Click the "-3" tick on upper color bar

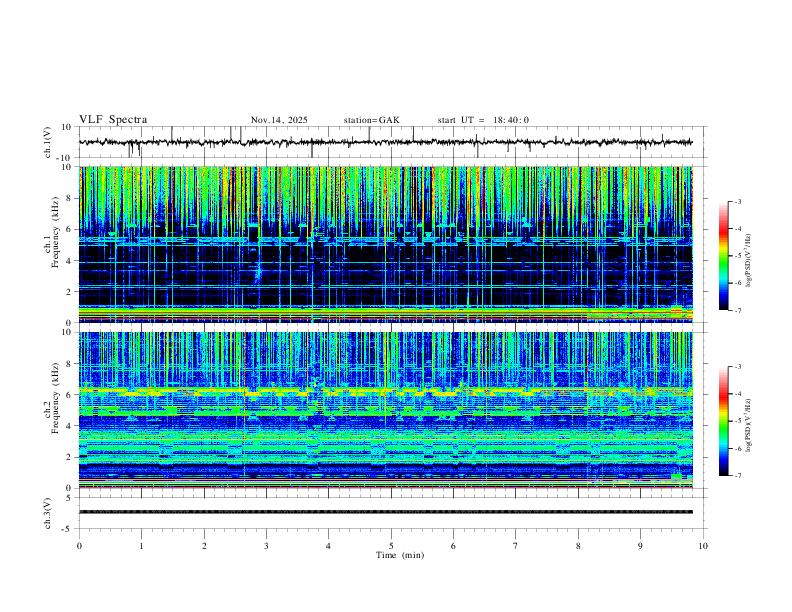click(x=737, y=201)
